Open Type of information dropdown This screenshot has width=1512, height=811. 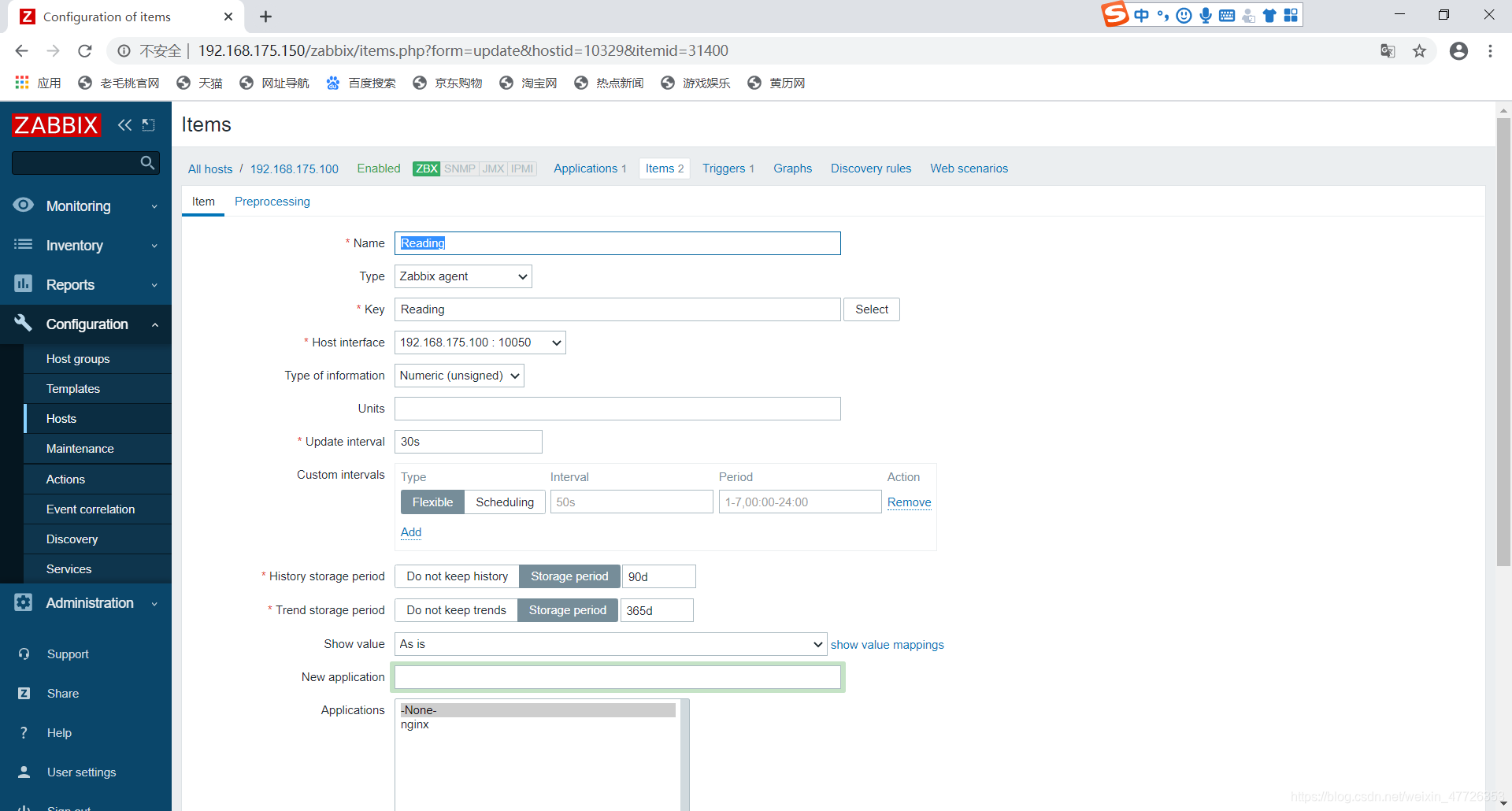pos(459,376)
